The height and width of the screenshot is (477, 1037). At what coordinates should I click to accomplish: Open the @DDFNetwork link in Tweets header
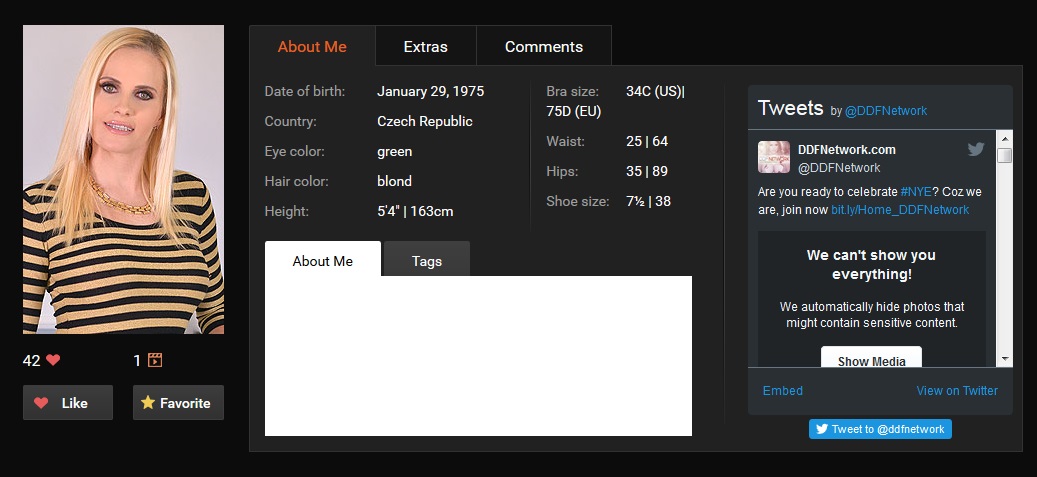point(886,111)
